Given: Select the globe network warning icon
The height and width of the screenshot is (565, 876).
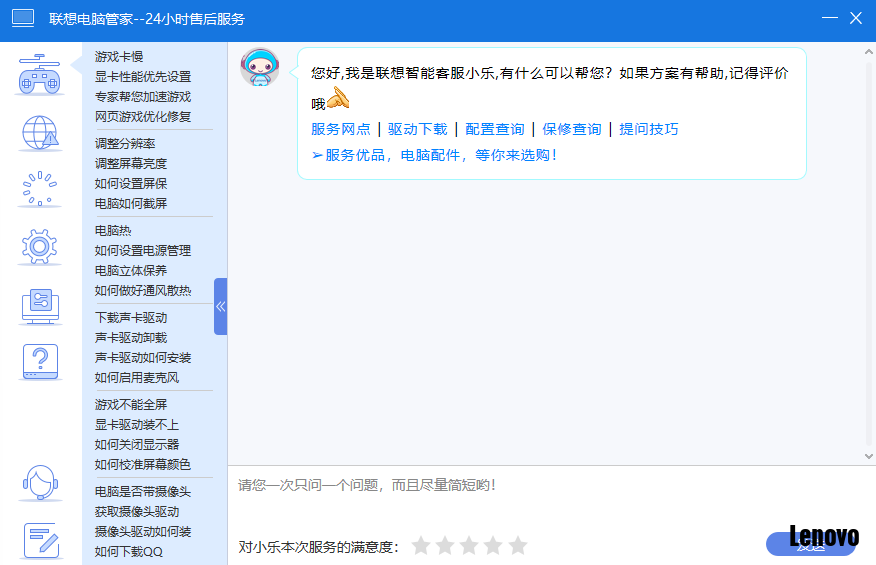Looking at the screenshot, I should (x=40, y=133).
